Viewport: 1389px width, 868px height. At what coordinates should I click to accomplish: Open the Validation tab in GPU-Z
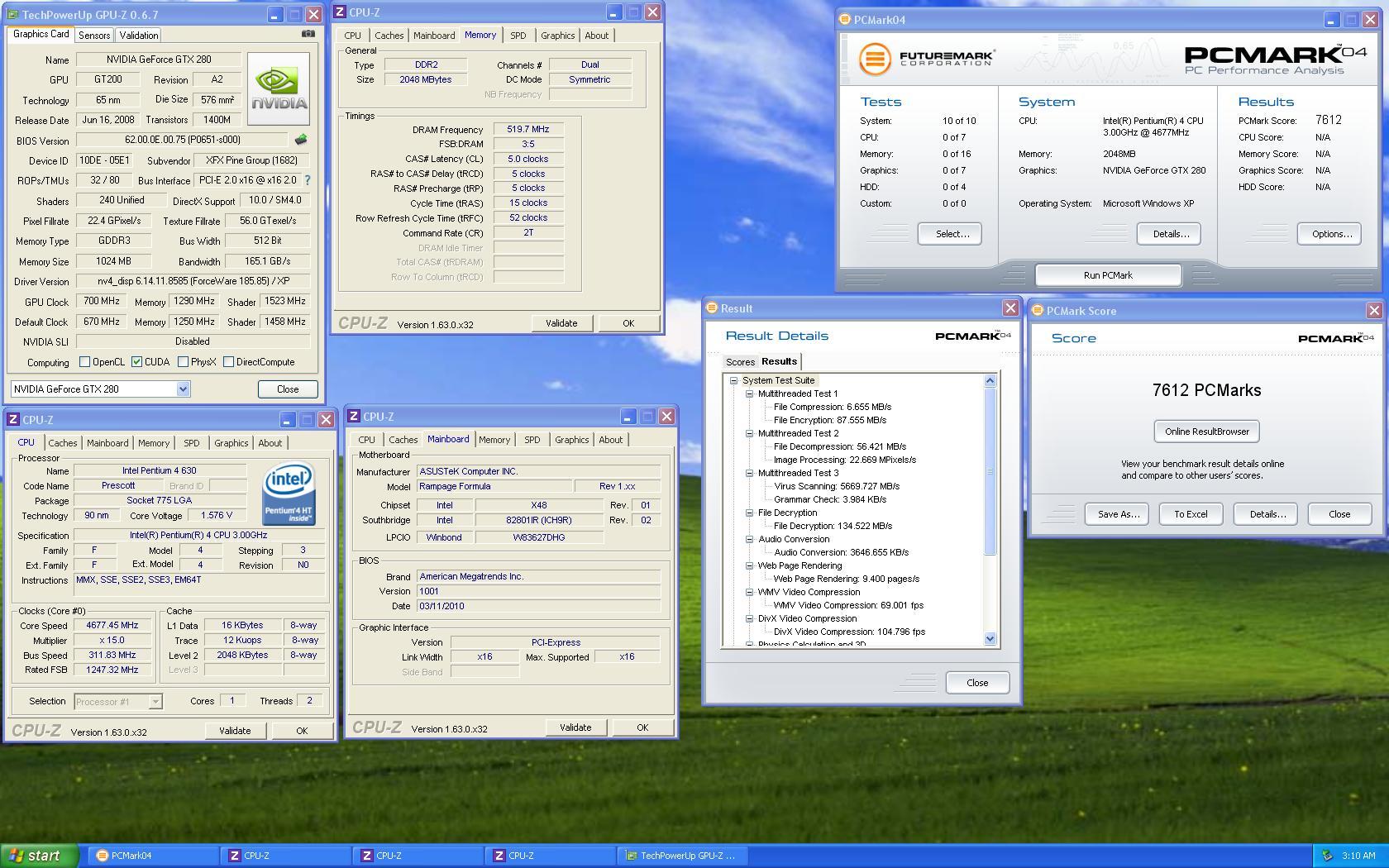click(x=138, y=36)
